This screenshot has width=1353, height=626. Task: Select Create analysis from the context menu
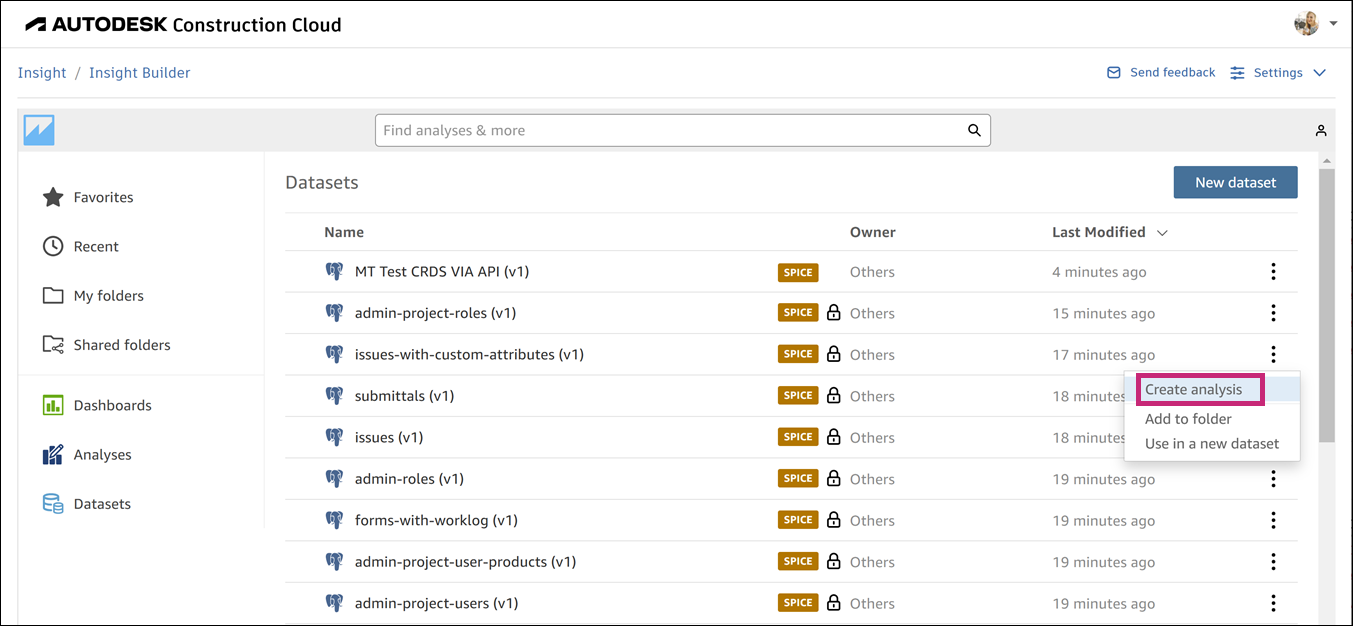[x=1197, y=389]
